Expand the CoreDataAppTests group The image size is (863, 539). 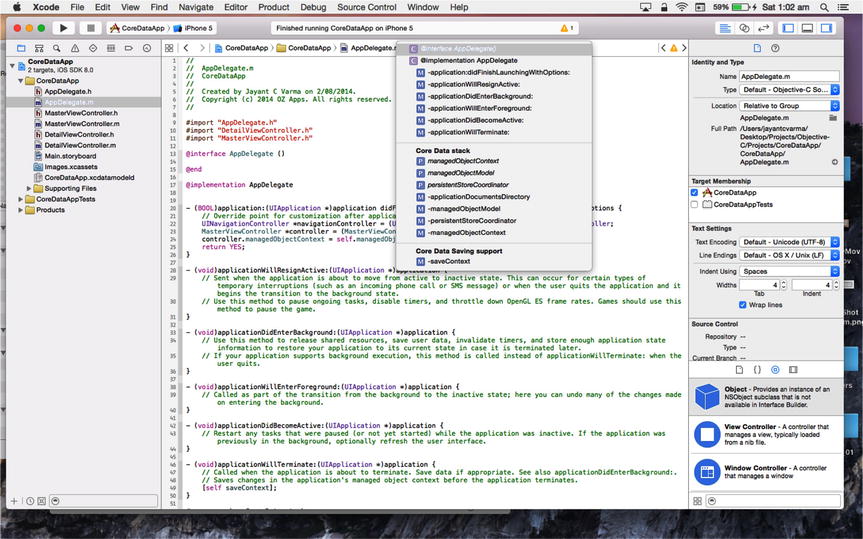point(20,199)
